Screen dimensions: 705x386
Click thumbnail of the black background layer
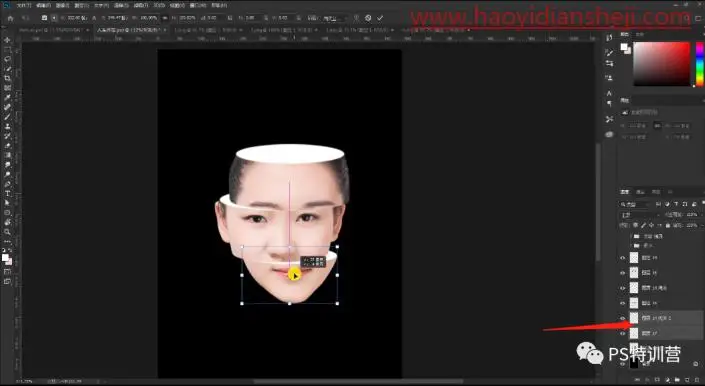634,364
